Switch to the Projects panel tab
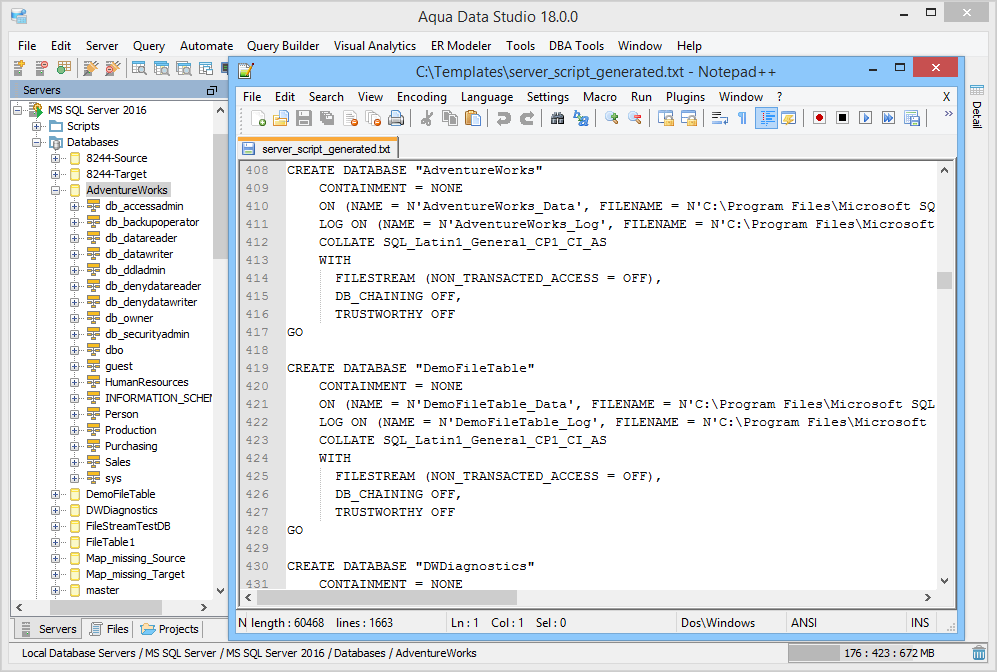The width and height of the screenshot is (997, 672). pos(170,629)
